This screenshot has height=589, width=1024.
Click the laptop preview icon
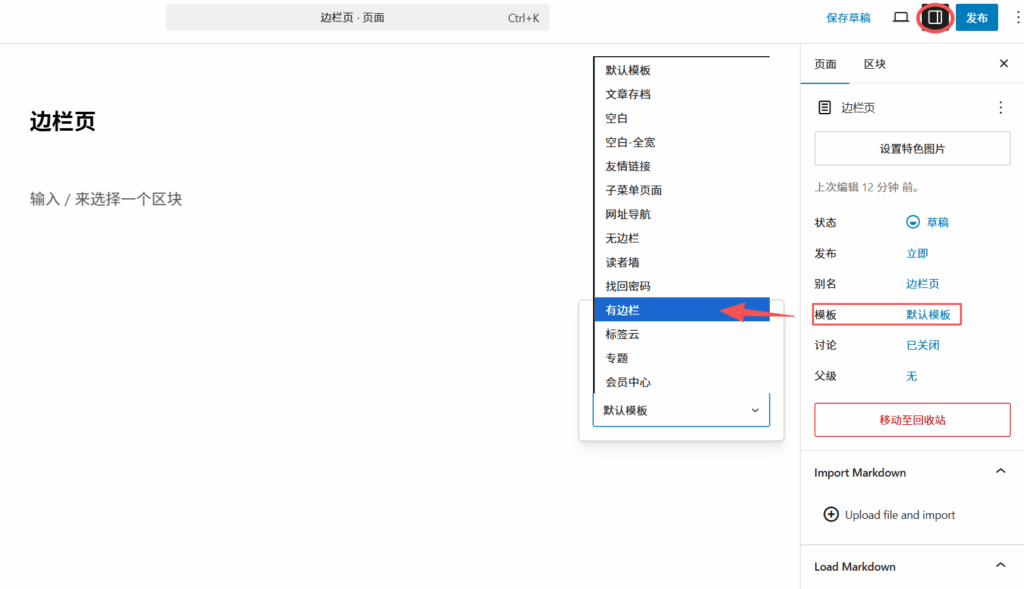901,18
